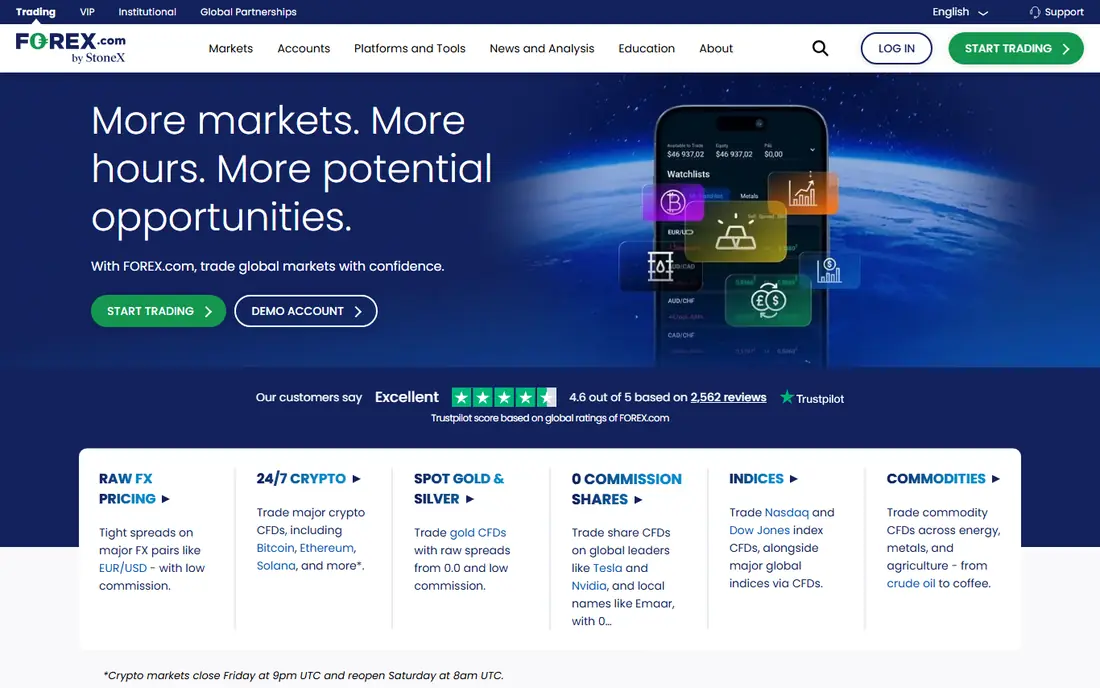Click the orange rising chart icon tile
Screen dimensions: 1100x688
click(803, 193)
